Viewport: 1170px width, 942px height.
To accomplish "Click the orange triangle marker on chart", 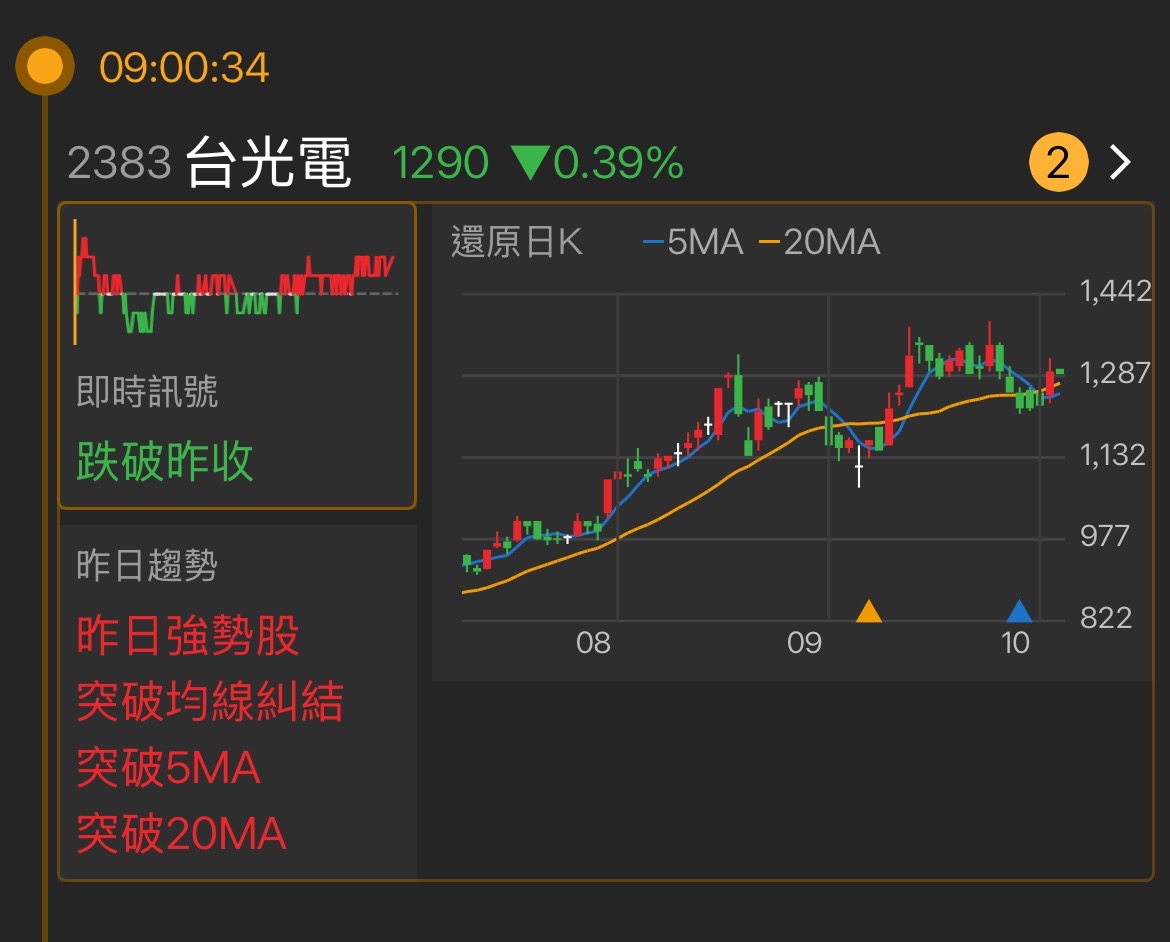I will click(x=868, y=611).
